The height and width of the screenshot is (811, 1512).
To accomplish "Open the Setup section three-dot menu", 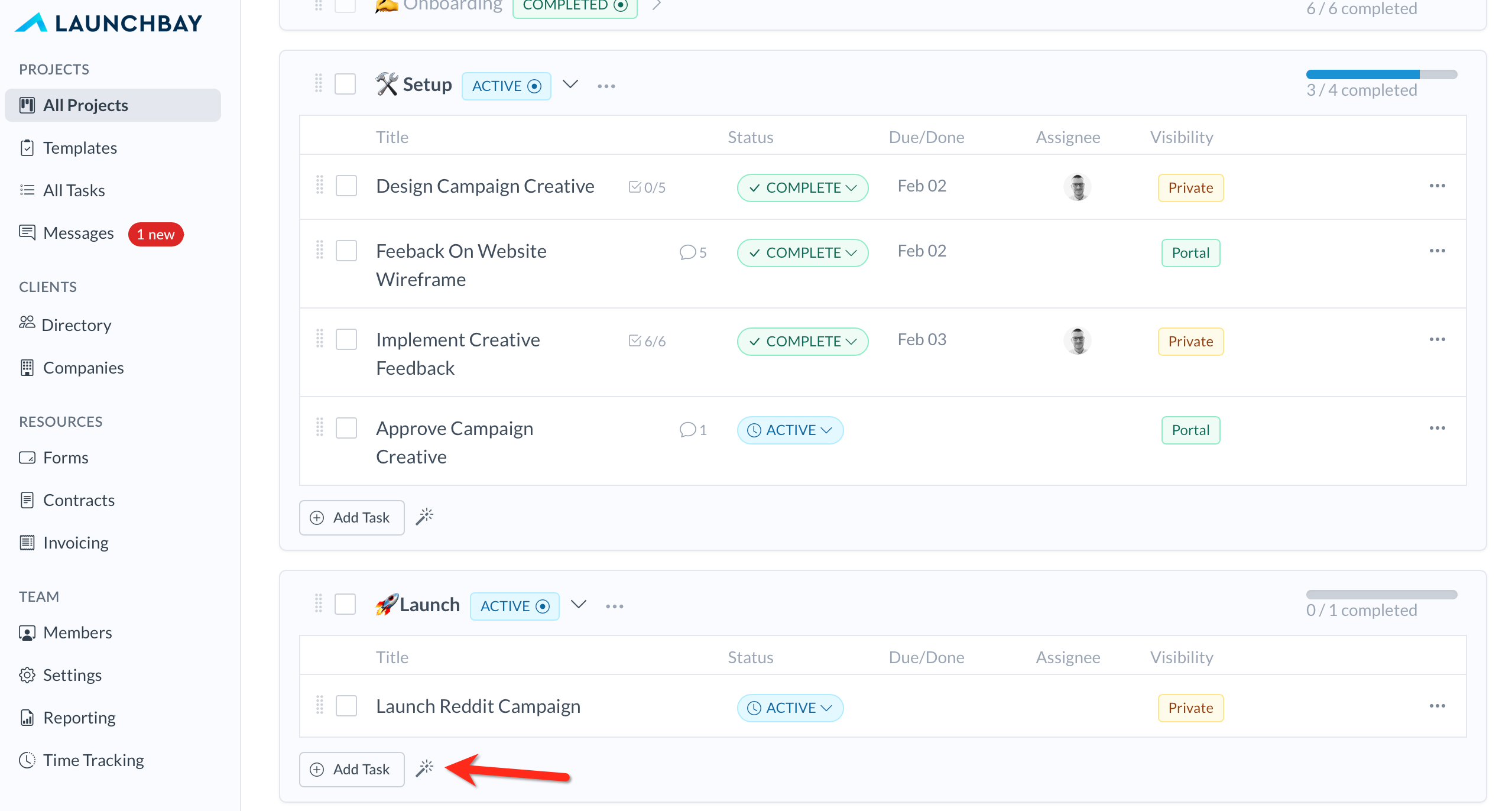I will tap(606, 86).
